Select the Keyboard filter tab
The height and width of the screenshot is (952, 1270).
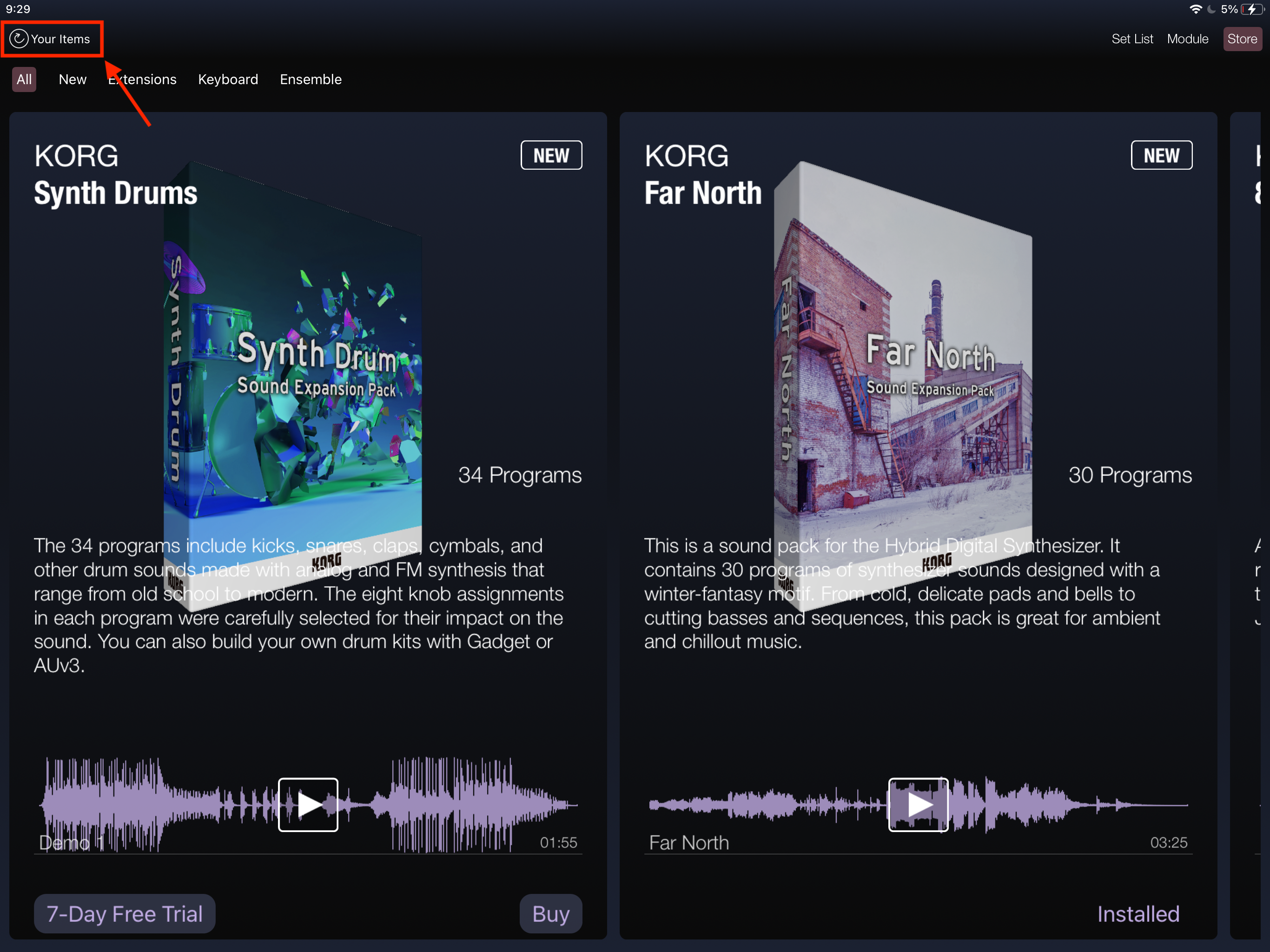click(x=227, y=79)
